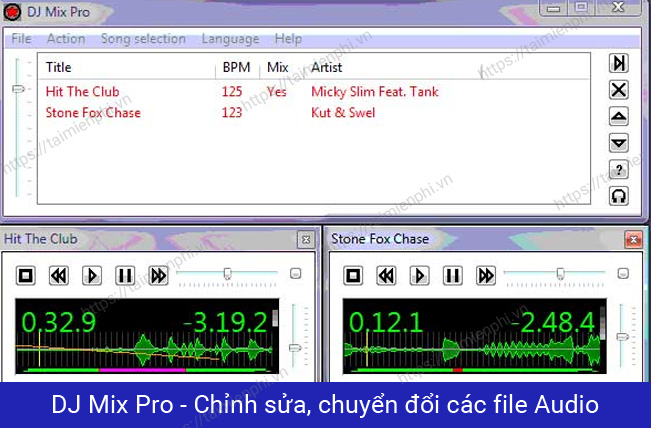Fast forward the Stone Fox Chase deck
The height and width of the screenshot is (428, 651).
pos(486,276)
